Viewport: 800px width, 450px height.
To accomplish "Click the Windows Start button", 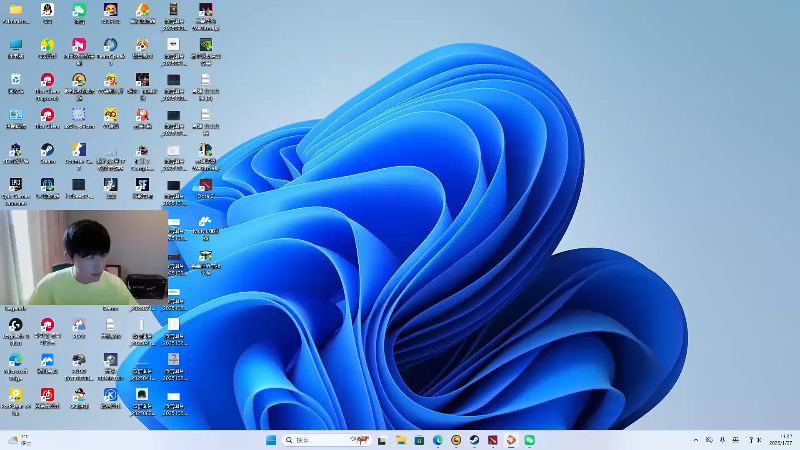I will pyautogui.click(x=271, y=440).
